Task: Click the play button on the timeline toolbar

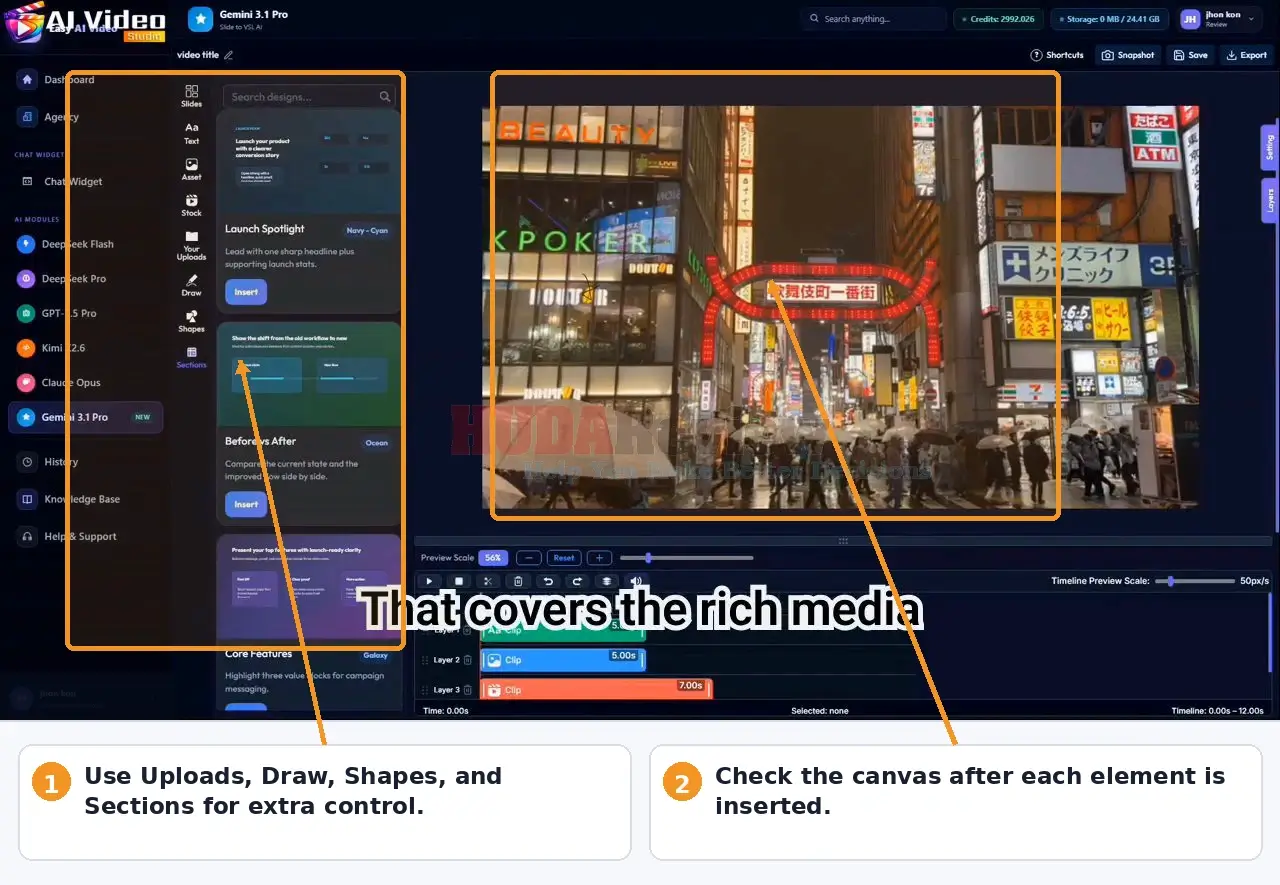Action: pos(429,581)
